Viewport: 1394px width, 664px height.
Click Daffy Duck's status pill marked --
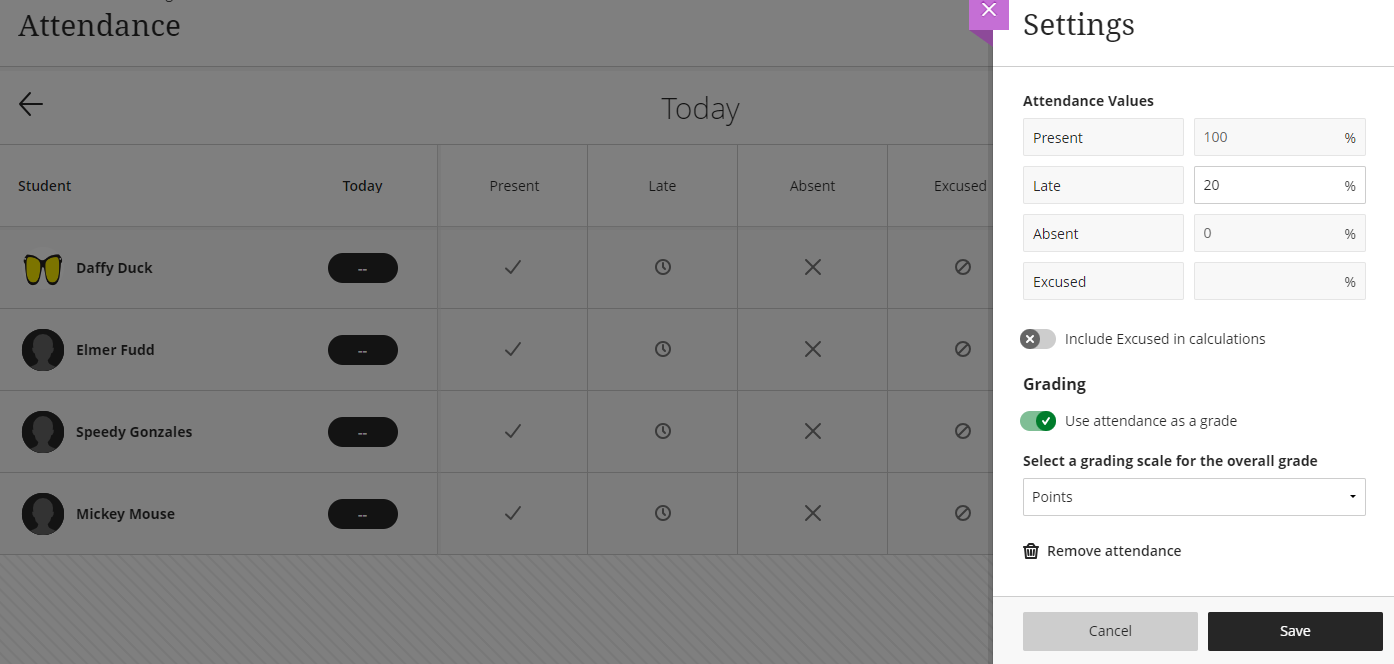click(362, 267)
